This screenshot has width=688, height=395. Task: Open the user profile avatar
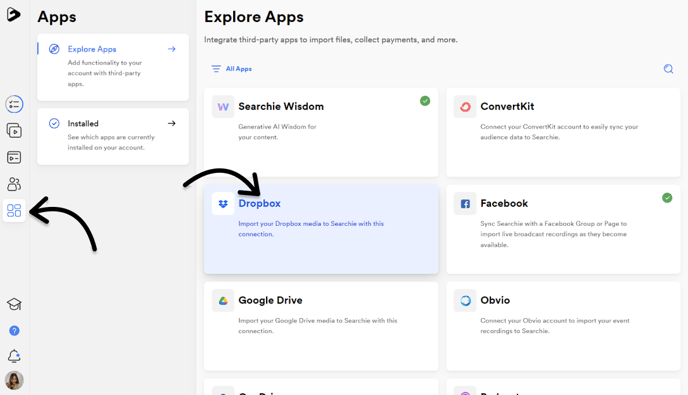14,381
